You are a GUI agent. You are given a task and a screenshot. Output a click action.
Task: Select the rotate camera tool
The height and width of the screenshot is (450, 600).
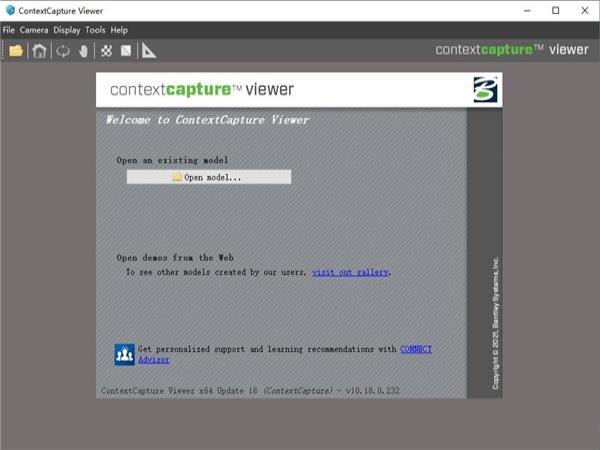(x=63, y=51)
